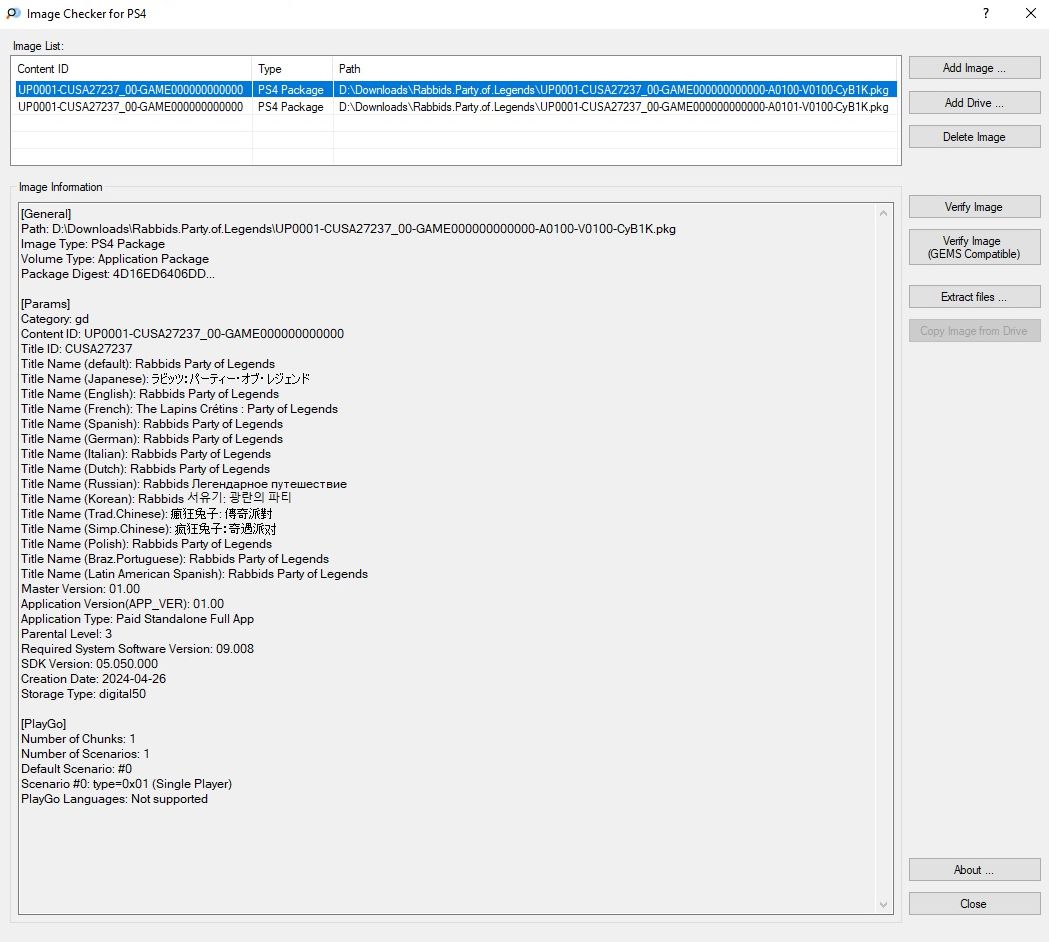Click the Title Name (Latin American Spanish) line
This screenshot has width=1049, height=942.
[194, 574]
